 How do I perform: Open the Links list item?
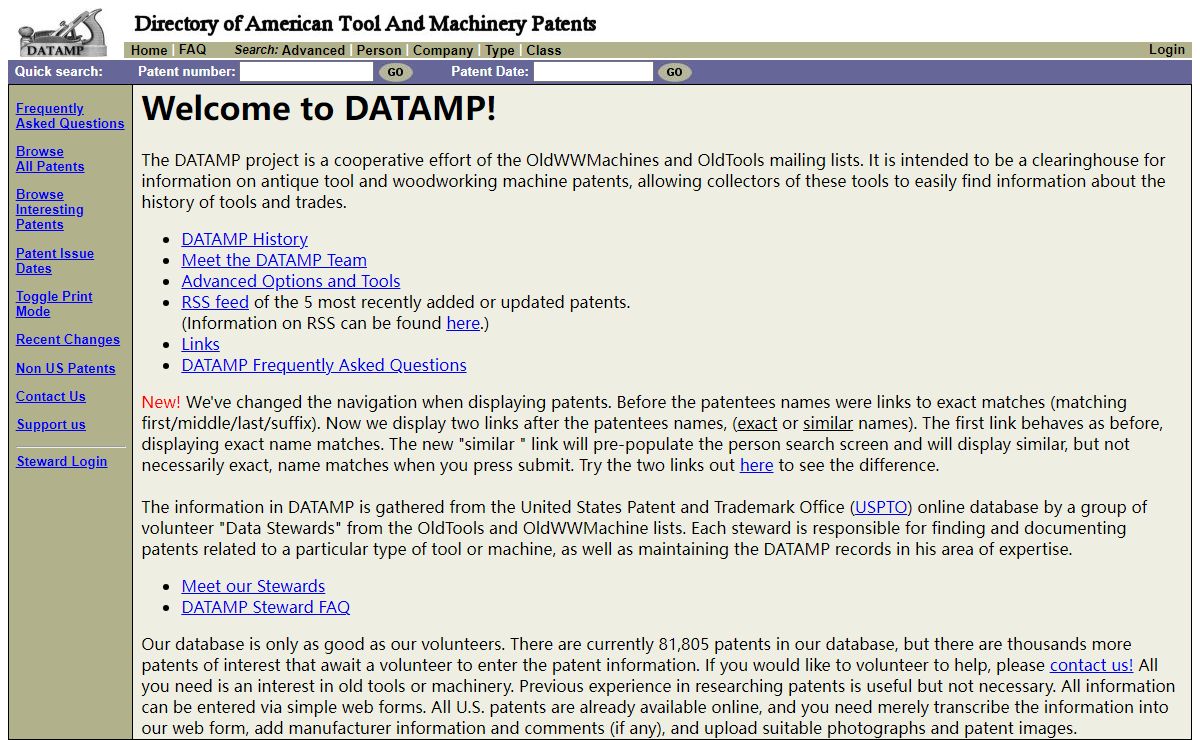201,344
